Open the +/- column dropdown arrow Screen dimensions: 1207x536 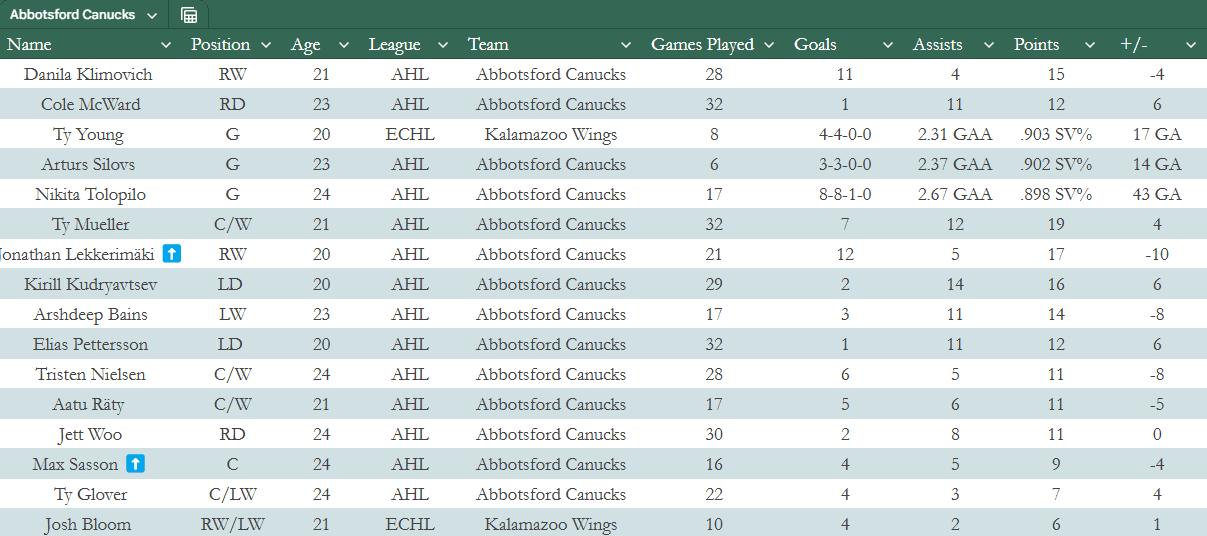1190,45
